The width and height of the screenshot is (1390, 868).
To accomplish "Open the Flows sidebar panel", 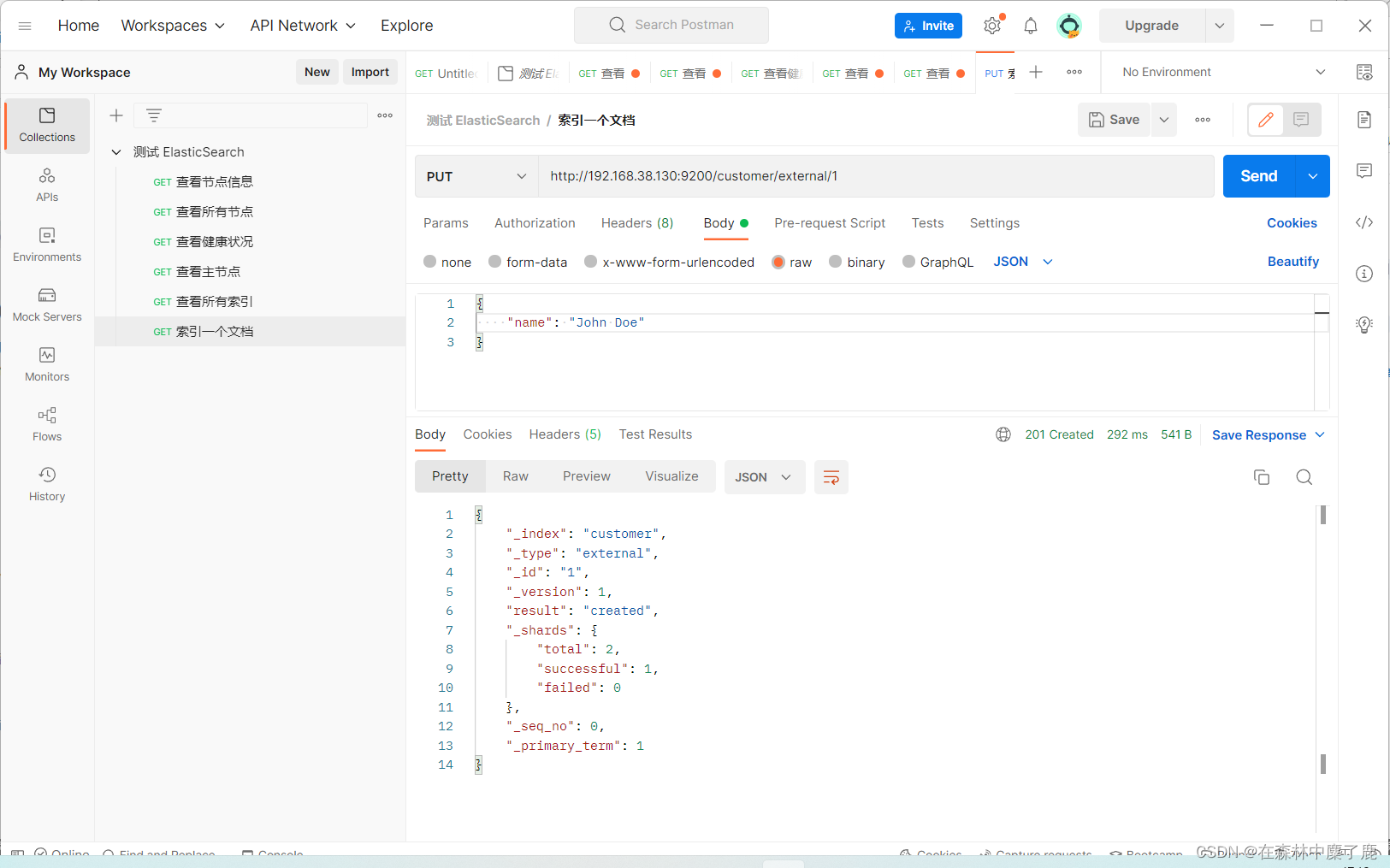I will coord(47,425).
